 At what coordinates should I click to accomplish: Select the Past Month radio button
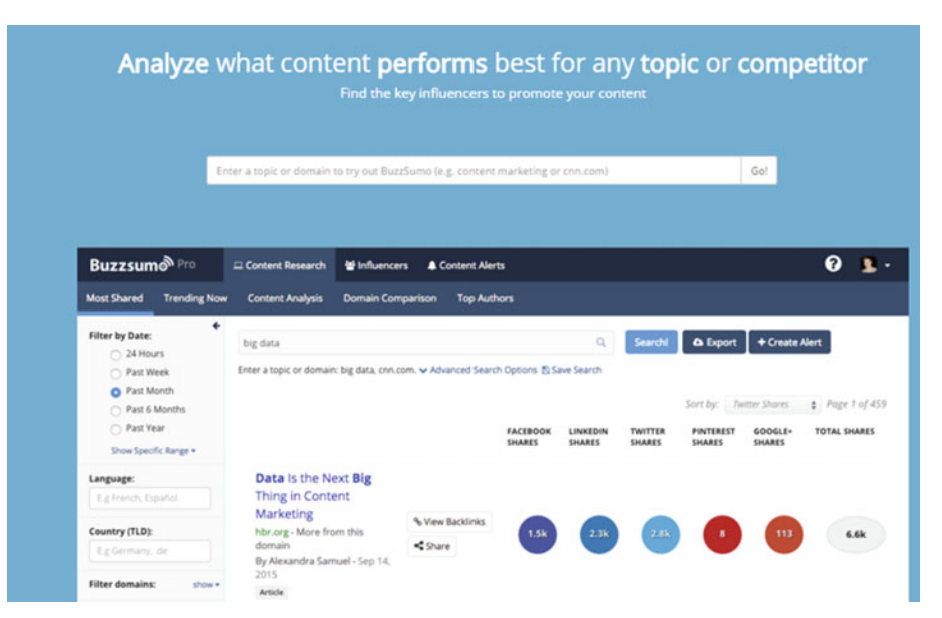pos(115,392)
